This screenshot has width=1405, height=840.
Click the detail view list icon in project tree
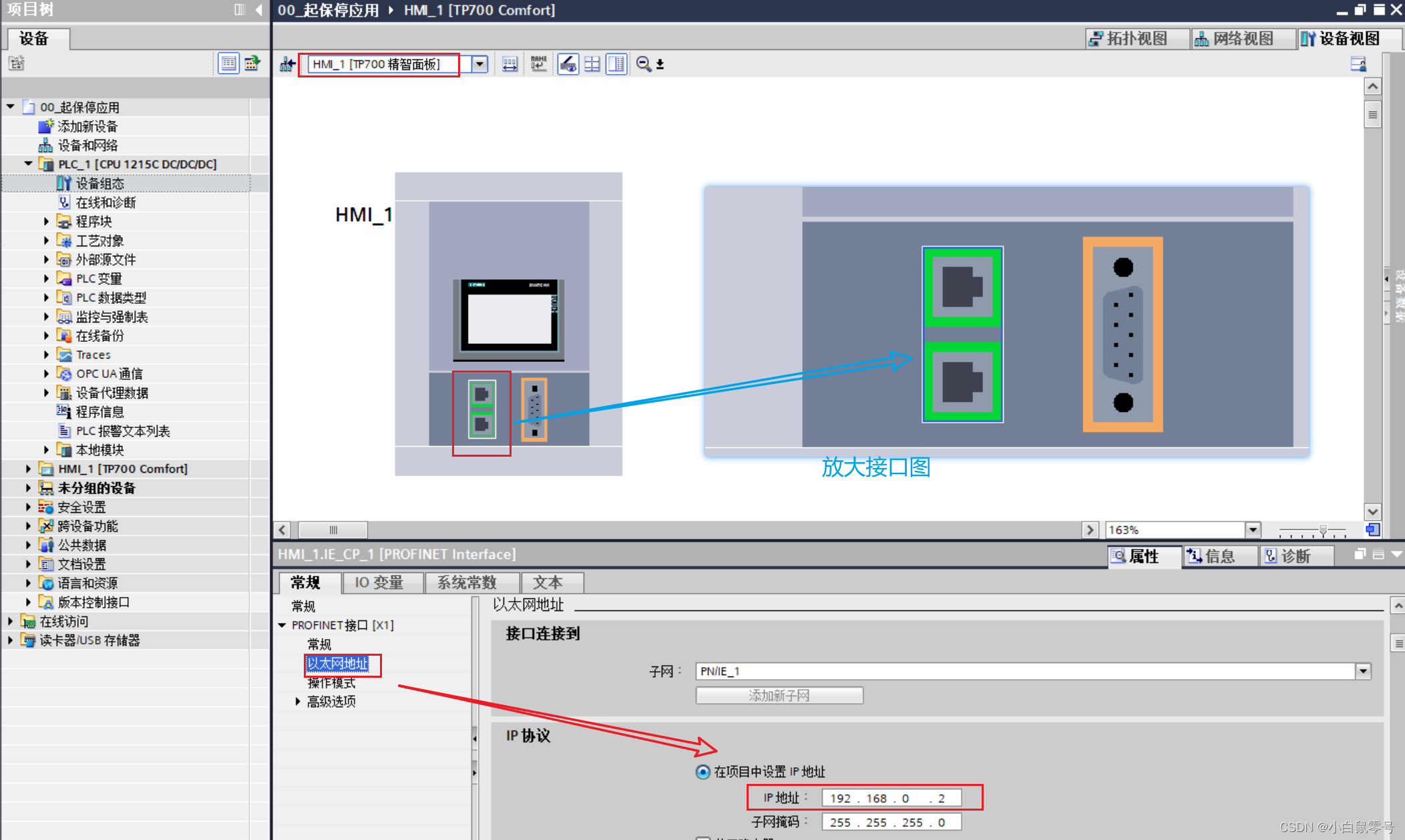(x=228, y=63)
